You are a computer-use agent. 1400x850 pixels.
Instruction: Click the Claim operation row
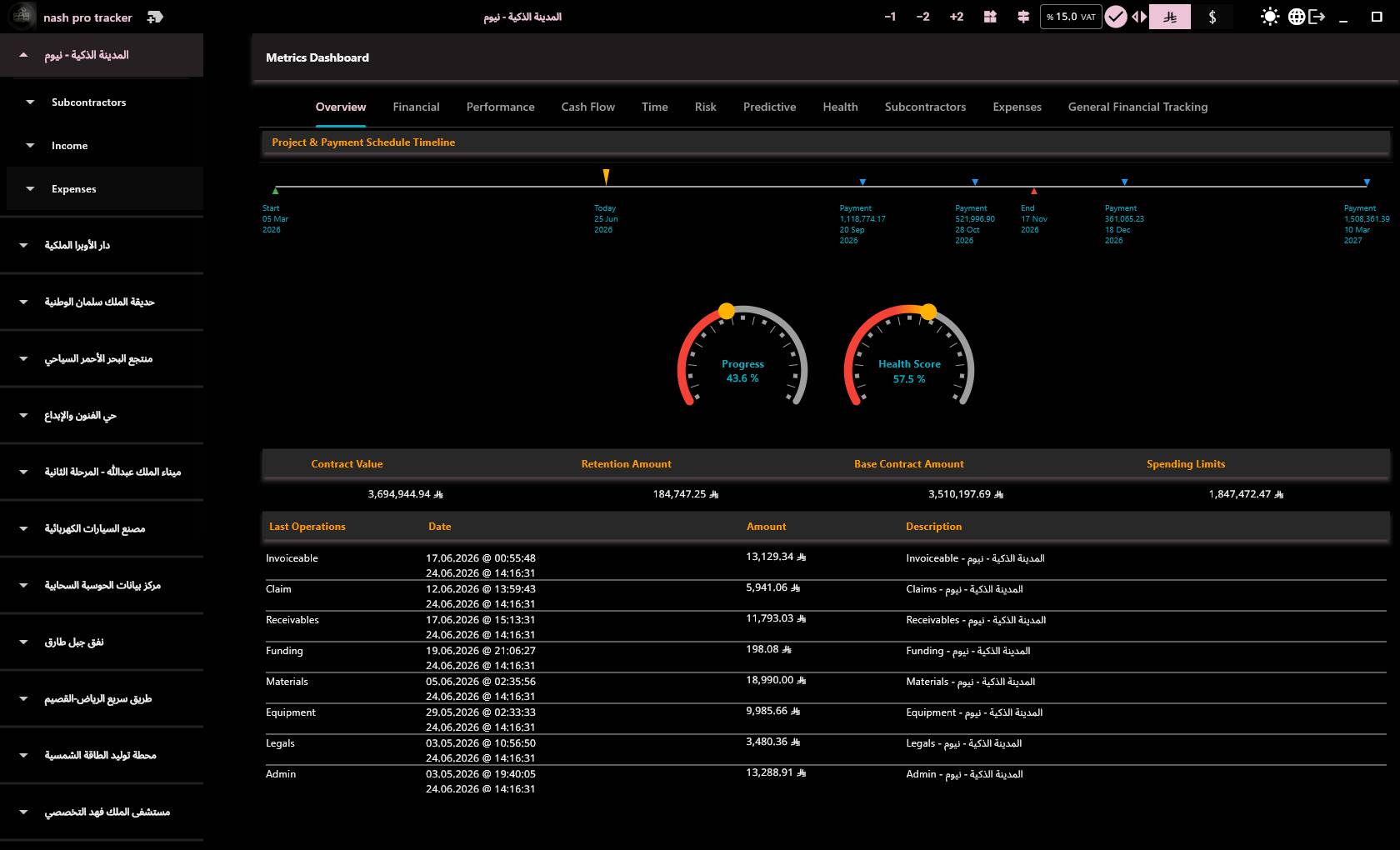(825, 596)
